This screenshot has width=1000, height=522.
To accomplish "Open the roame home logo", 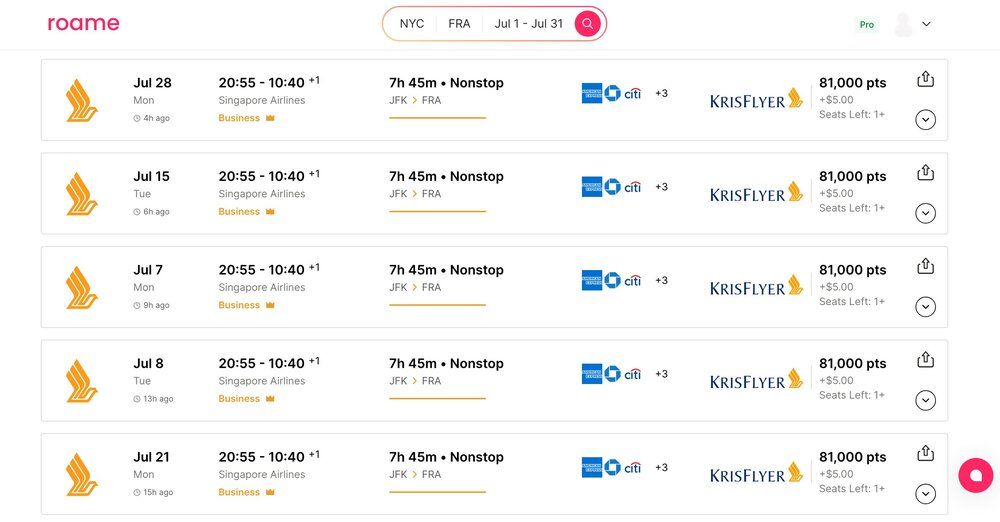I will coord(83,24).
